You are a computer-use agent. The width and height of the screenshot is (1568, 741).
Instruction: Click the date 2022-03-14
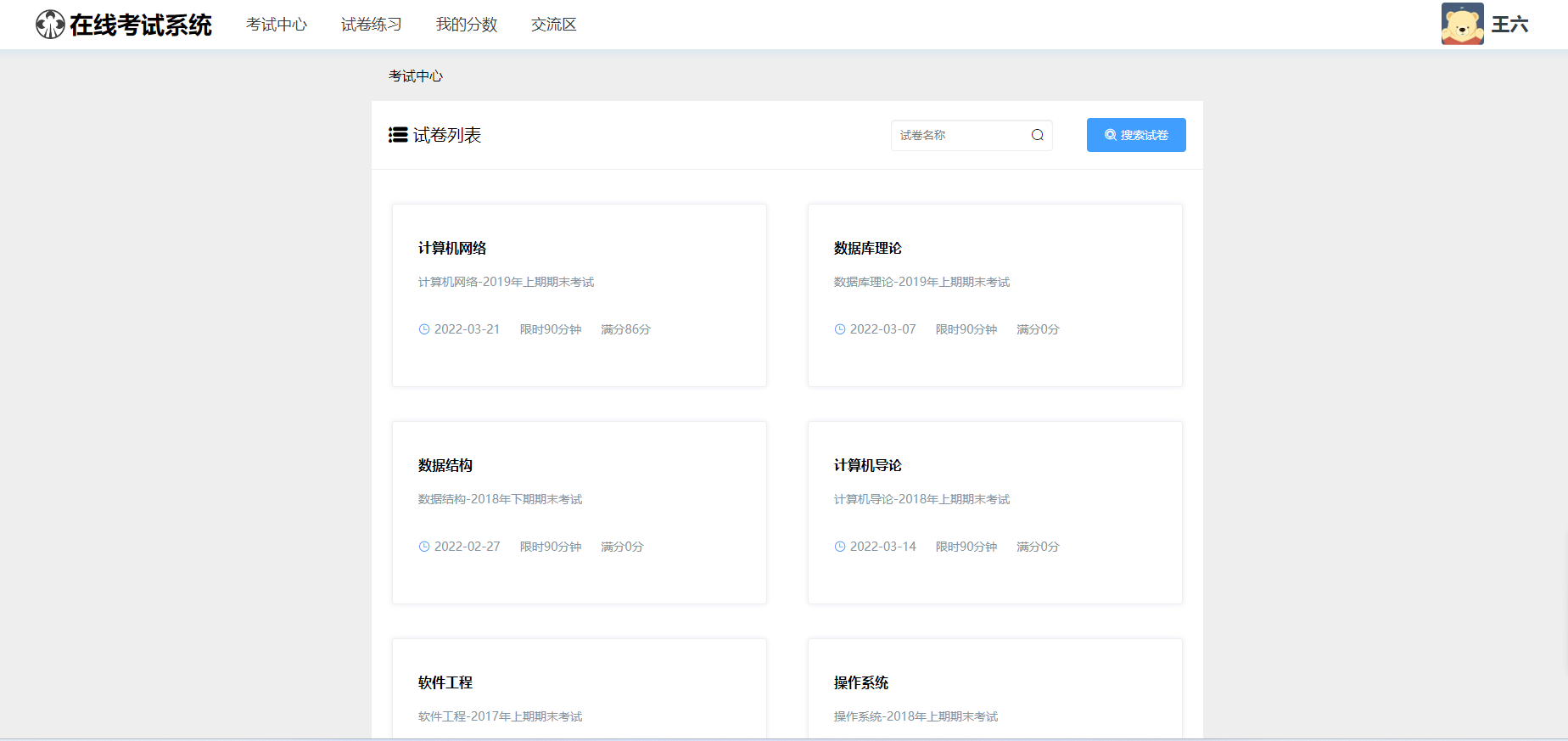point(883,547)
